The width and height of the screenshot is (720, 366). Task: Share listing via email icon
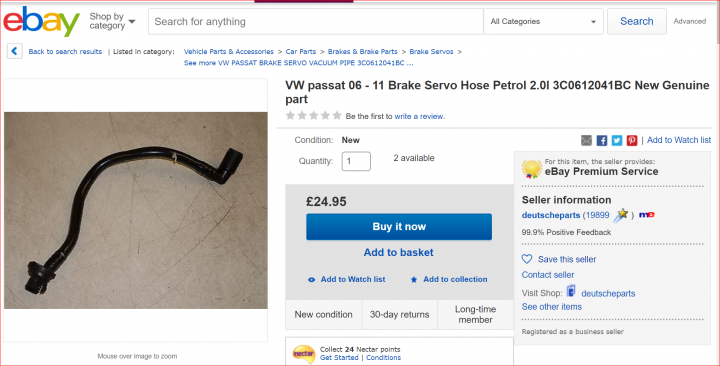coord(586,141)
